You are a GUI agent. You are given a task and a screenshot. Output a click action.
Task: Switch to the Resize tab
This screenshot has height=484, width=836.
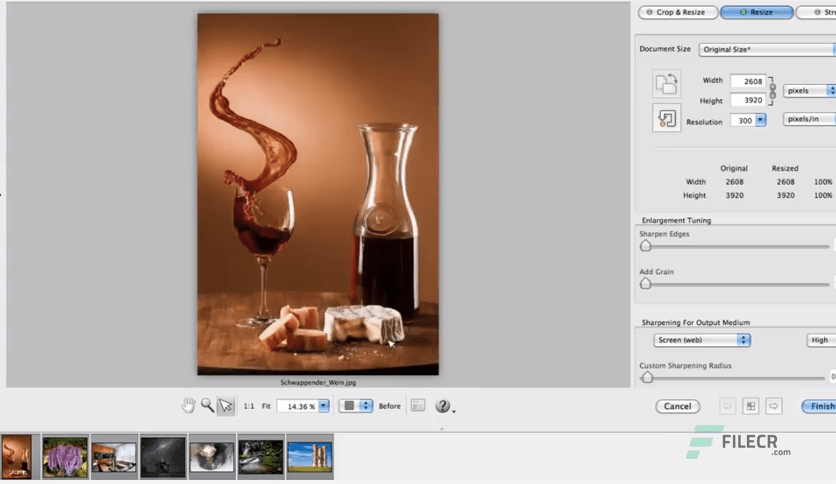click(757, 12)
